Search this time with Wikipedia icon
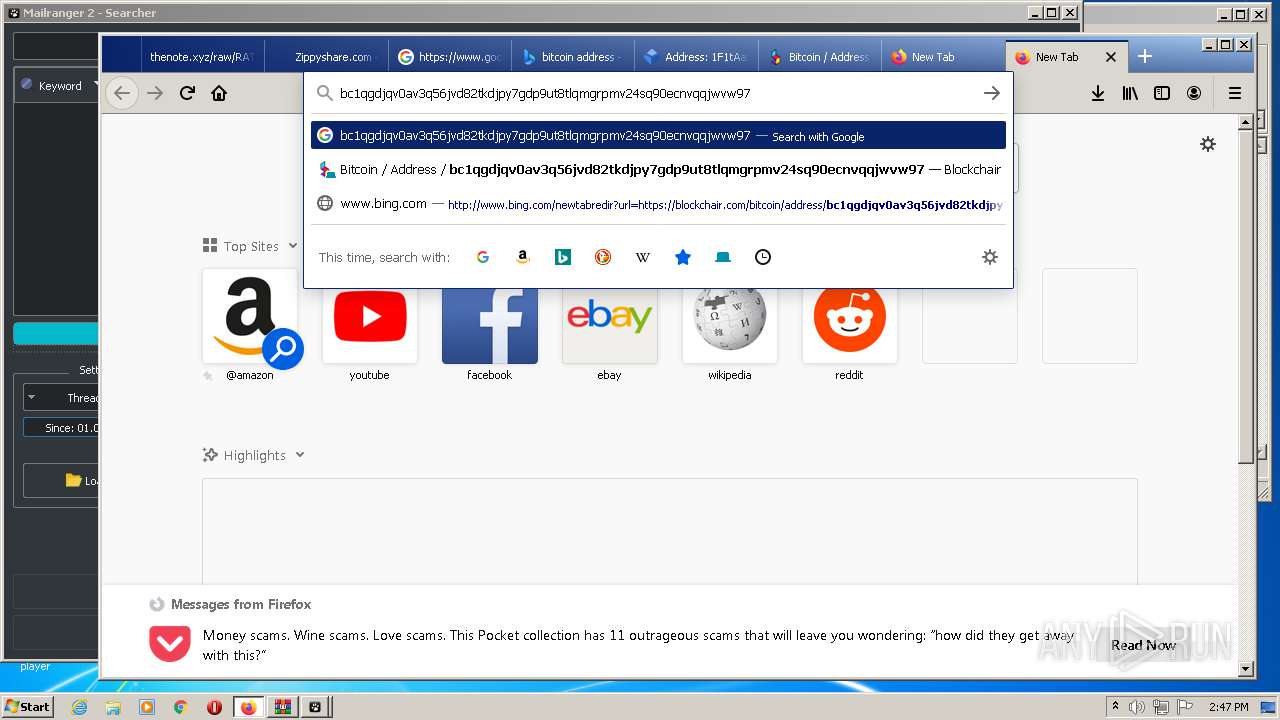Viewport: 1280px width, 720px height. pos(643,257)
